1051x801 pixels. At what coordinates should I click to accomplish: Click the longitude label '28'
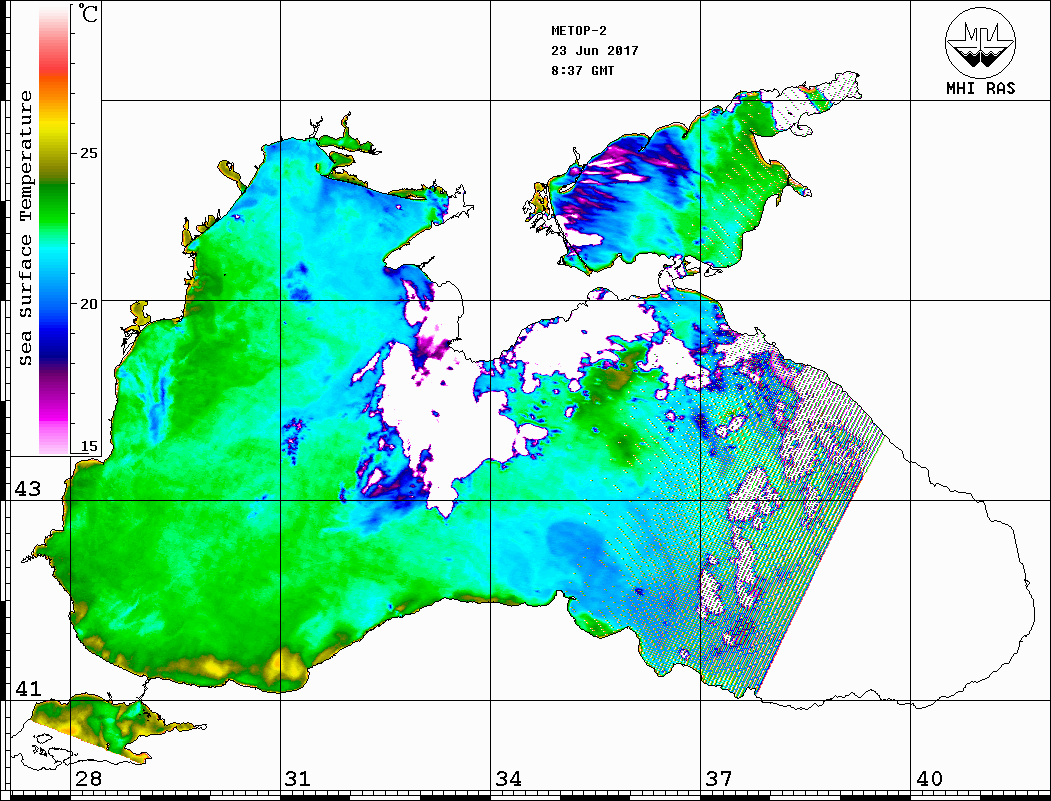88,779
